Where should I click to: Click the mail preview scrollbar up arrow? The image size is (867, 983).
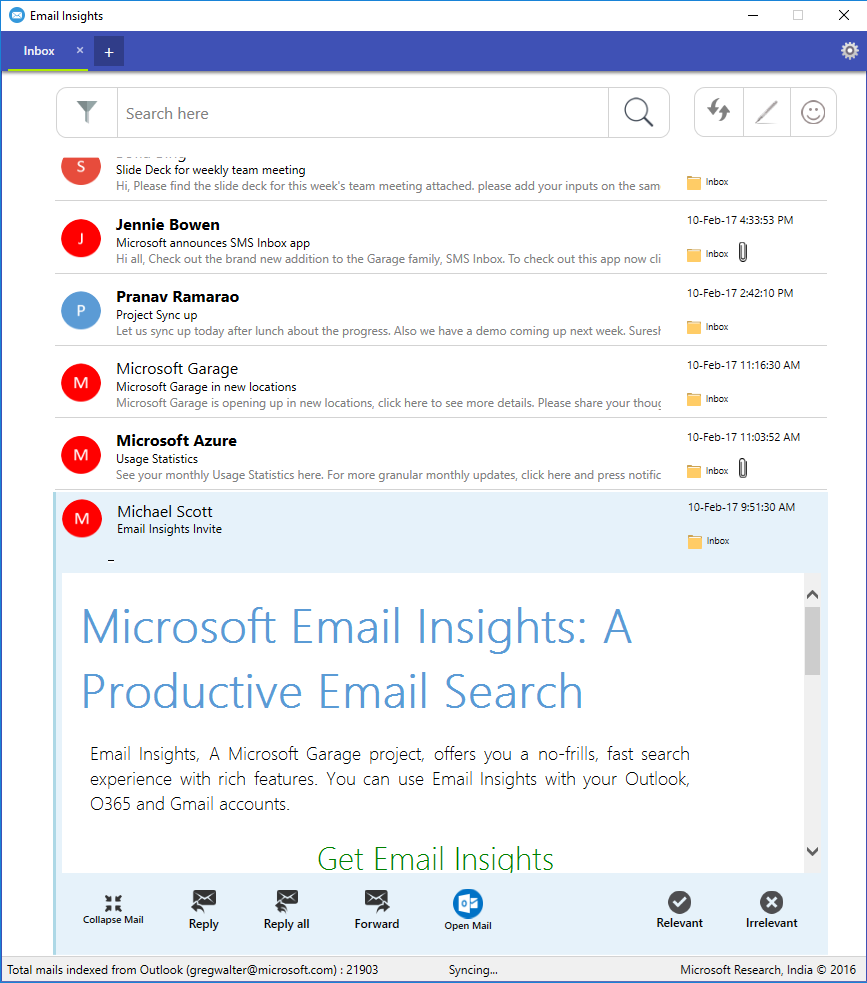(812, 594)
